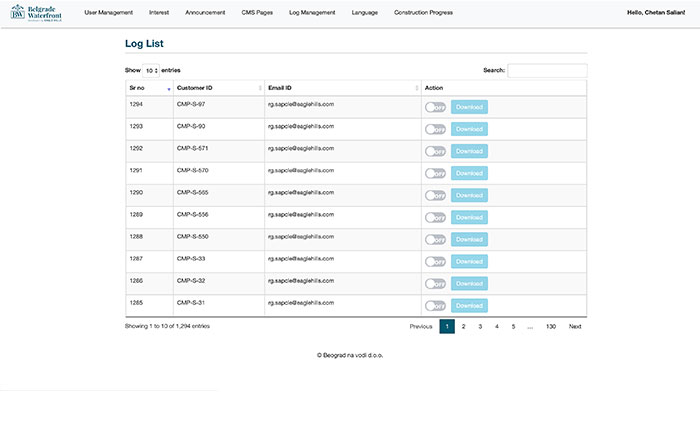This screenshot has height=435, width=700.
Task: Click the Belgrade Waterfront logo
Action: click(36, 13)
